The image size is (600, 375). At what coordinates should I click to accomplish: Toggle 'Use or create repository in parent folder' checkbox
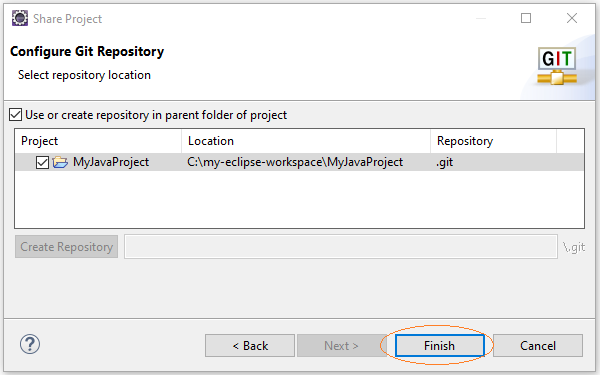(15, 114)
